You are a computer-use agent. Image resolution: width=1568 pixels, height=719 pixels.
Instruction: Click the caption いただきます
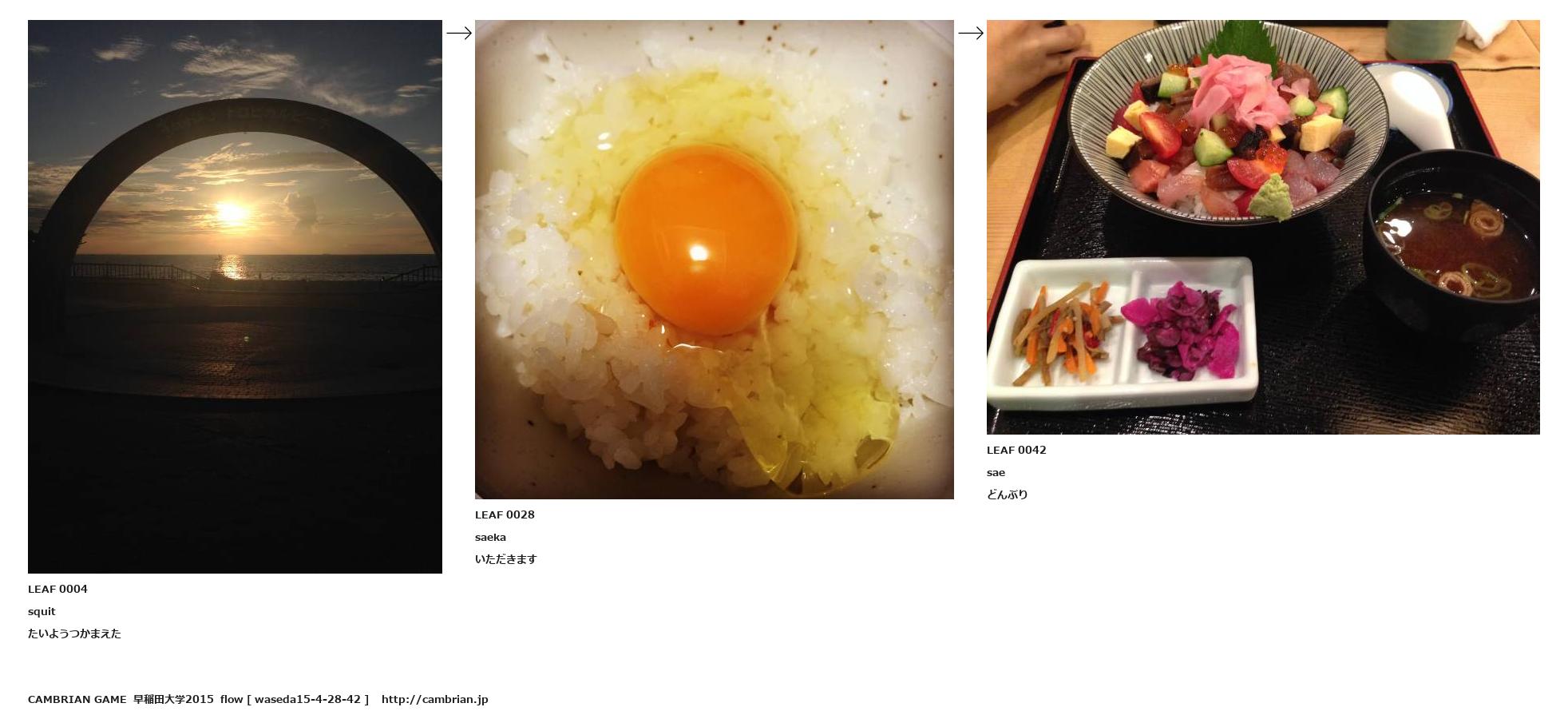pyautogui.click(x=506, y=559)
